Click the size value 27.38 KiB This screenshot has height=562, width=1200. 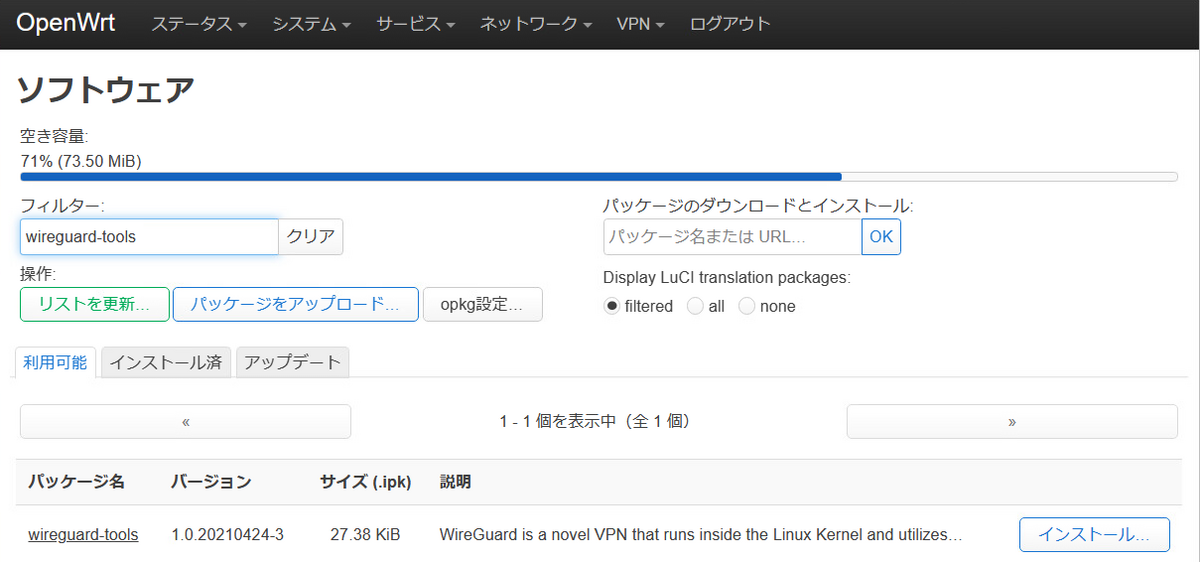click(x=365, y=535)
